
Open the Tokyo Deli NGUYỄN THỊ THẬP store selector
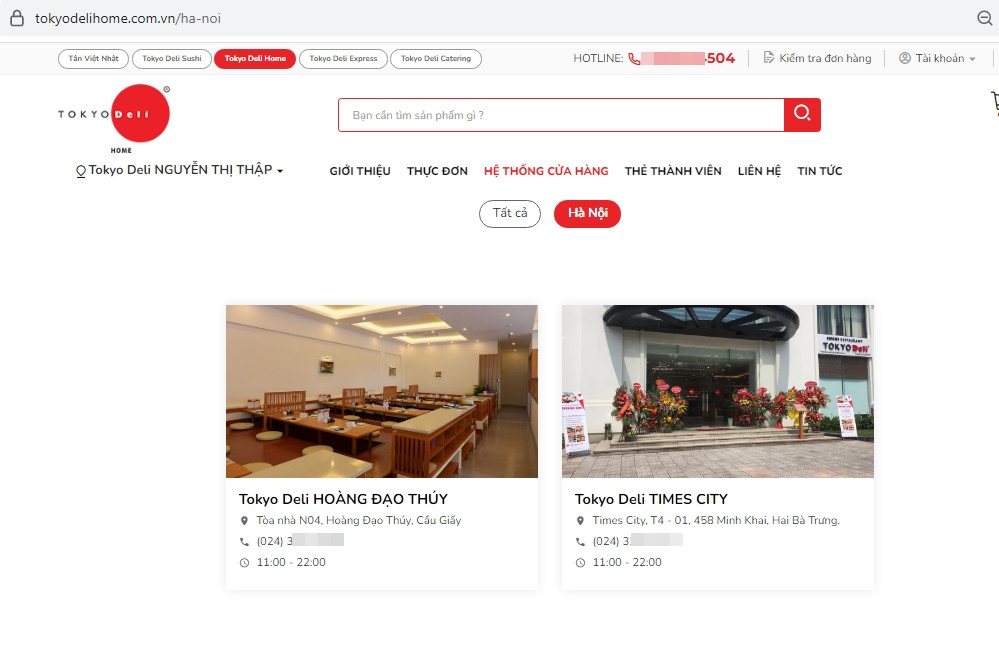click(x=178, y=170)
